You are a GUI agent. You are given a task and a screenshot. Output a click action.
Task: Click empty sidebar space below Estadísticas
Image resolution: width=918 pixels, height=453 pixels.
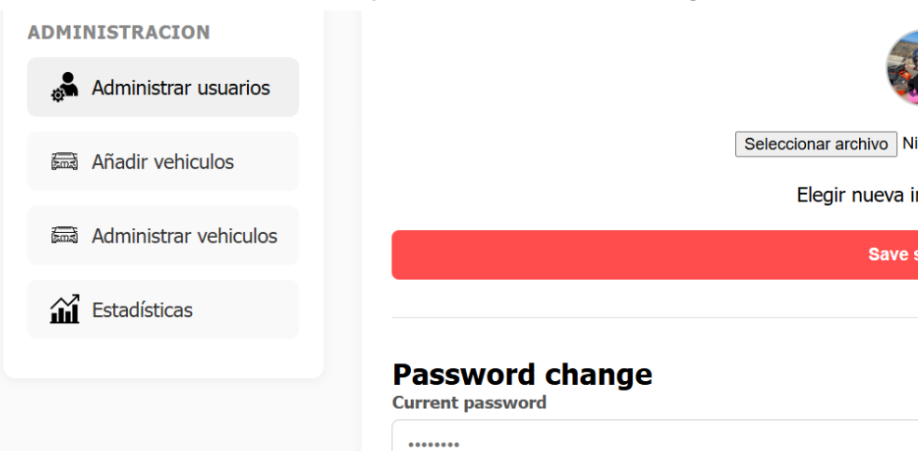click(x=162, y=358)
